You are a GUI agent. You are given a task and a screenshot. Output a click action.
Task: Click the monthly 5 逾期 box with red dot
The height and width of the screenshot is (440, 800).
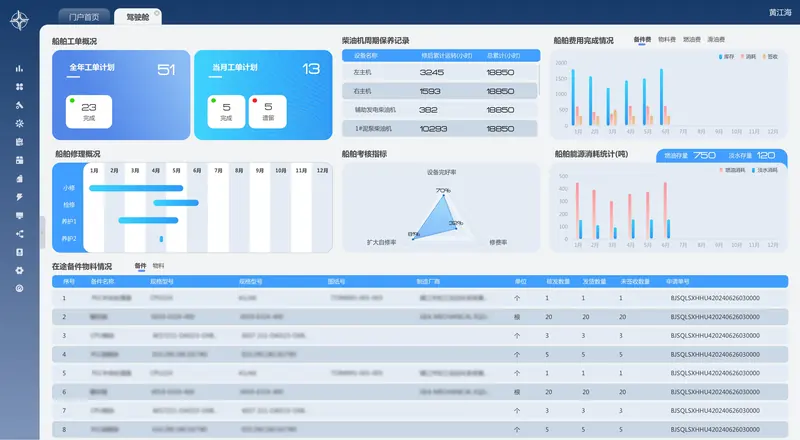tap(267, 111)
